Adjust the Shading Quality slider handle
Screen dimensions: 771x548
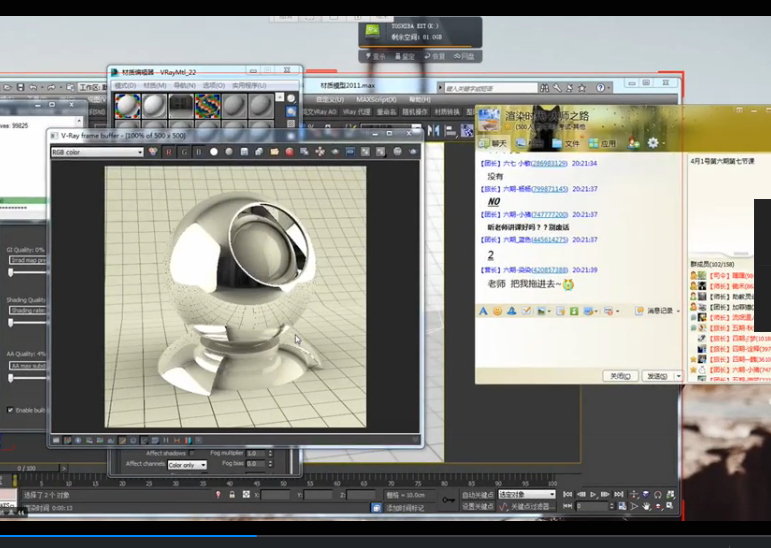pos(11,322)
